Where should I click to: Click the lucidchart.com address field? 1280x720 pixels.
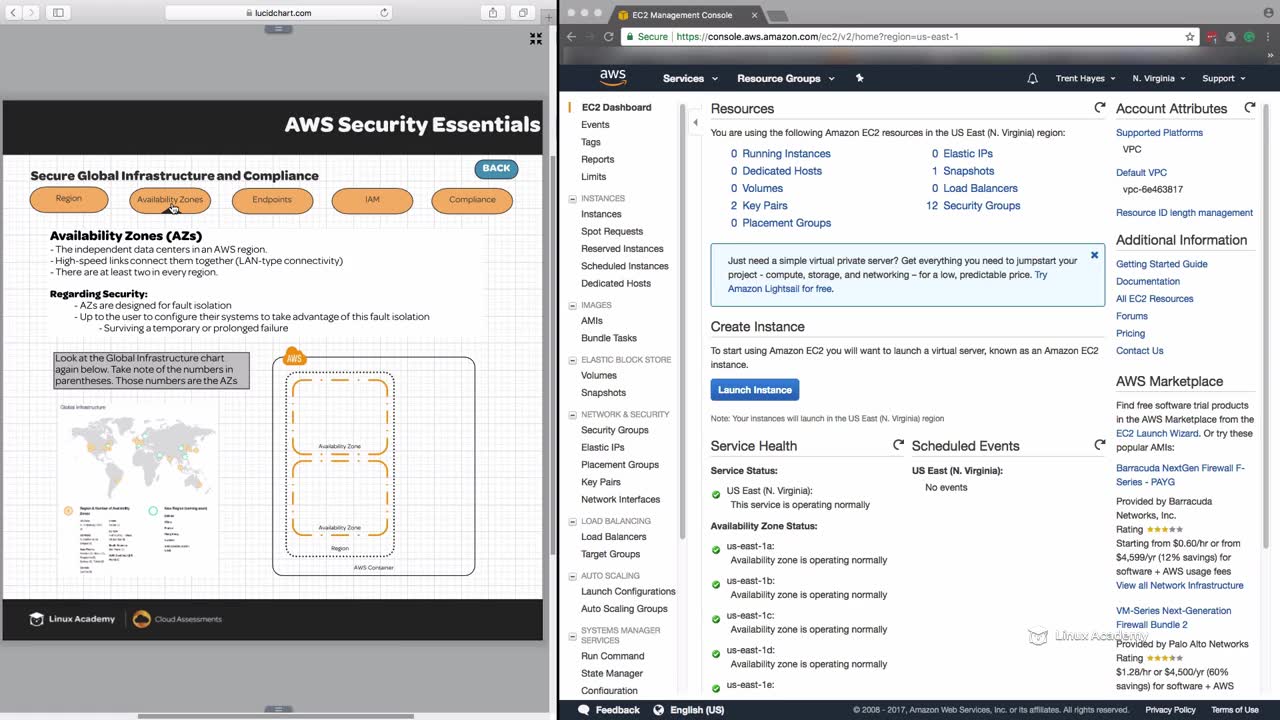point(277,13)
